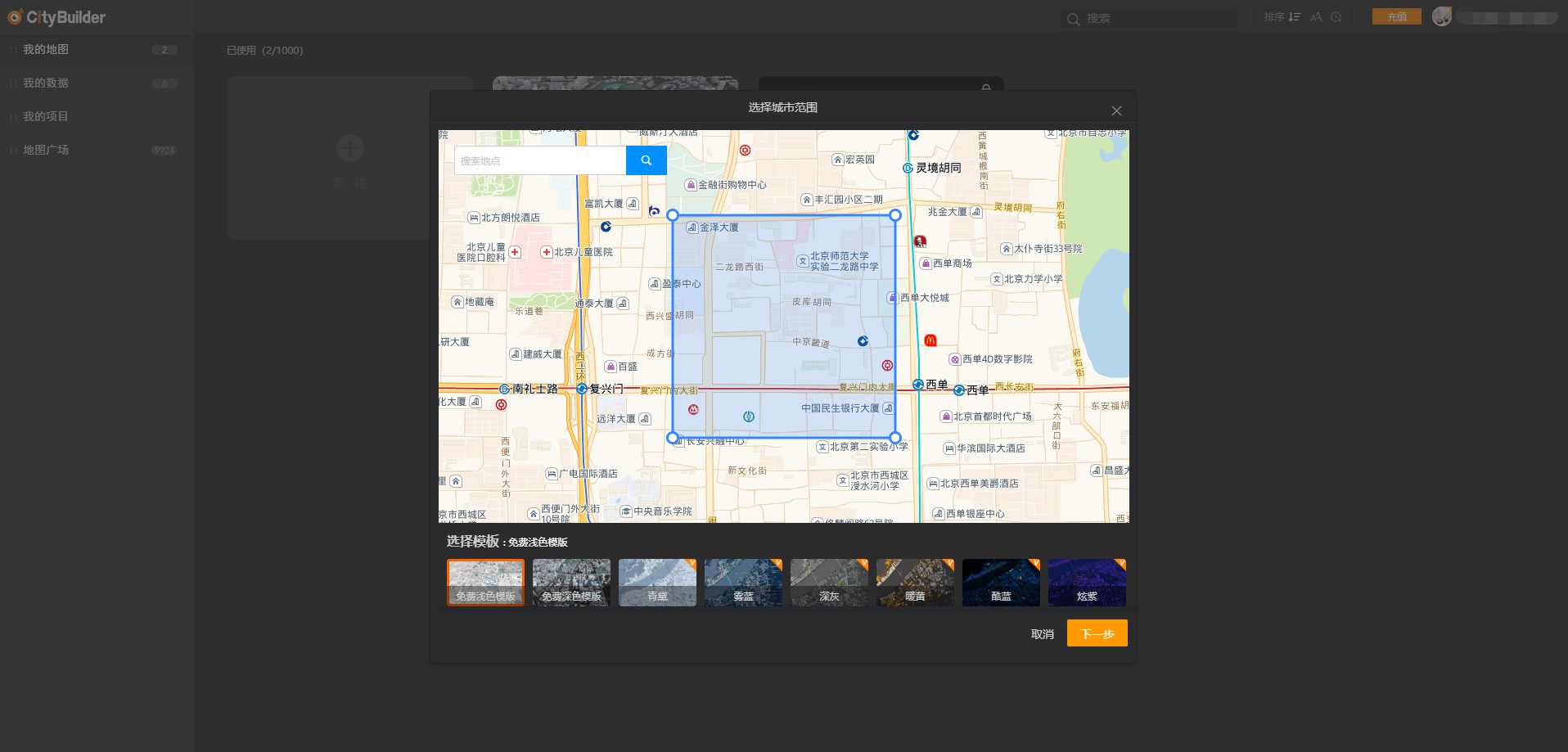This screenshot has height=752, width=1568.
Task: Click the 选择模板 label text
Action: [473, 541]
